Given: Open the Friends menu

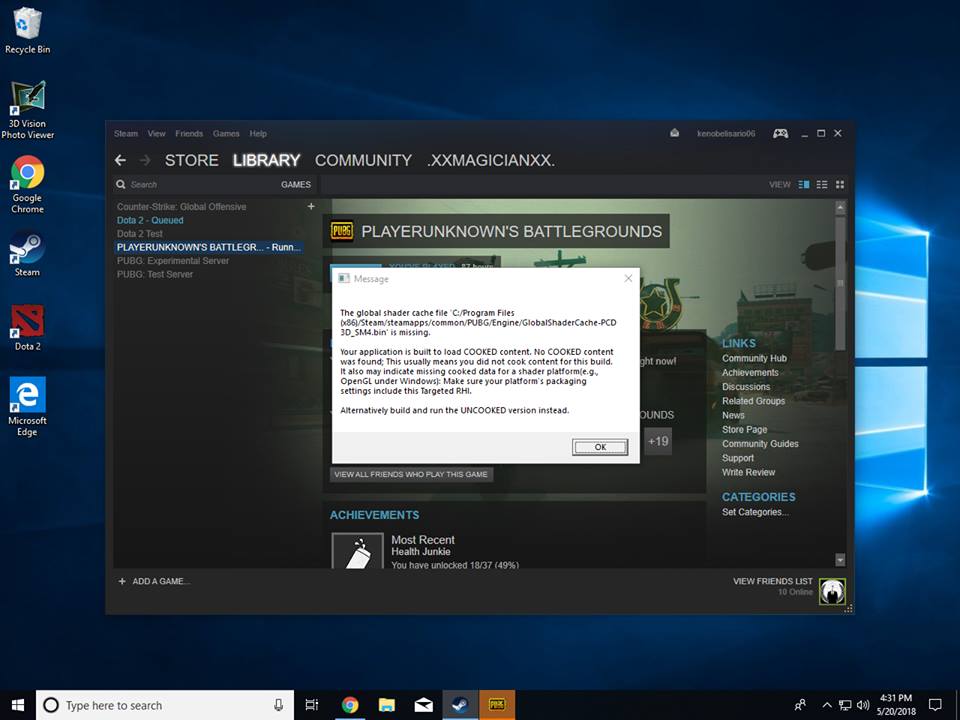Looking at the screenshot, I should pos(189,133).
